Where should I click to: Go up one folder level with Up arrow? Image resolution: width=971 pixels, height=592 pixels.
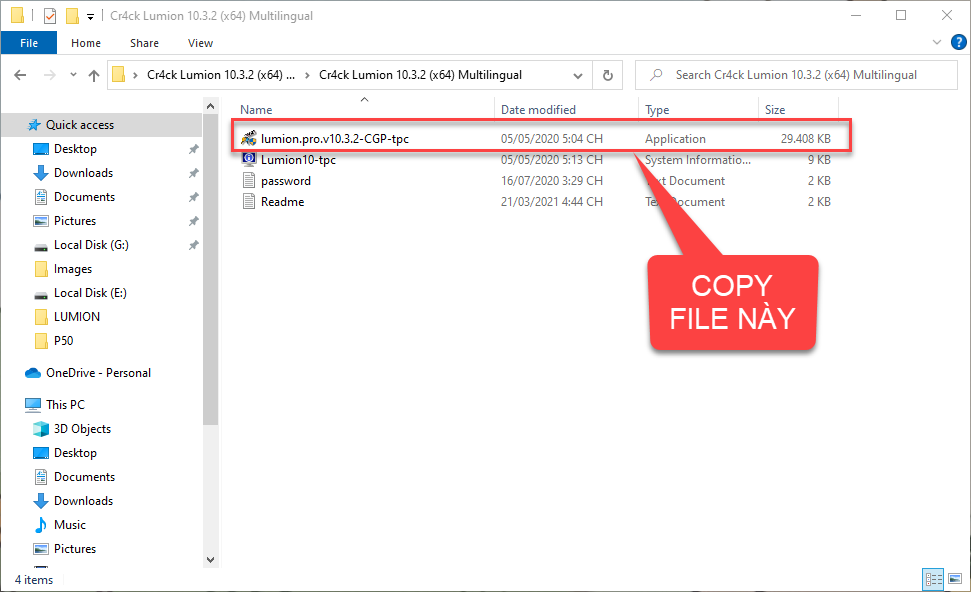94,75
